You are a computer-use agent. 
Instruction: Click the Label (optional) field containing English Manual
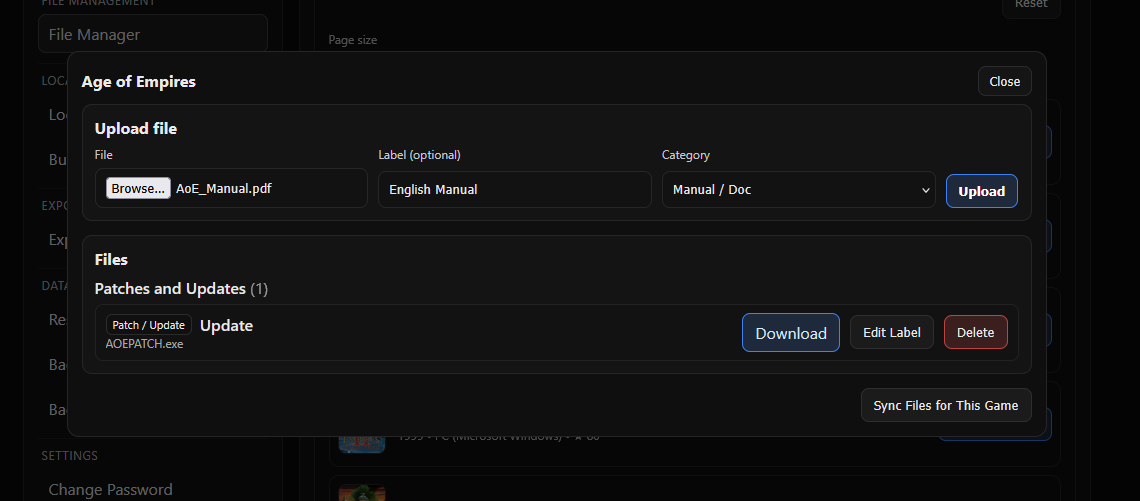click(x=515, y=190)
